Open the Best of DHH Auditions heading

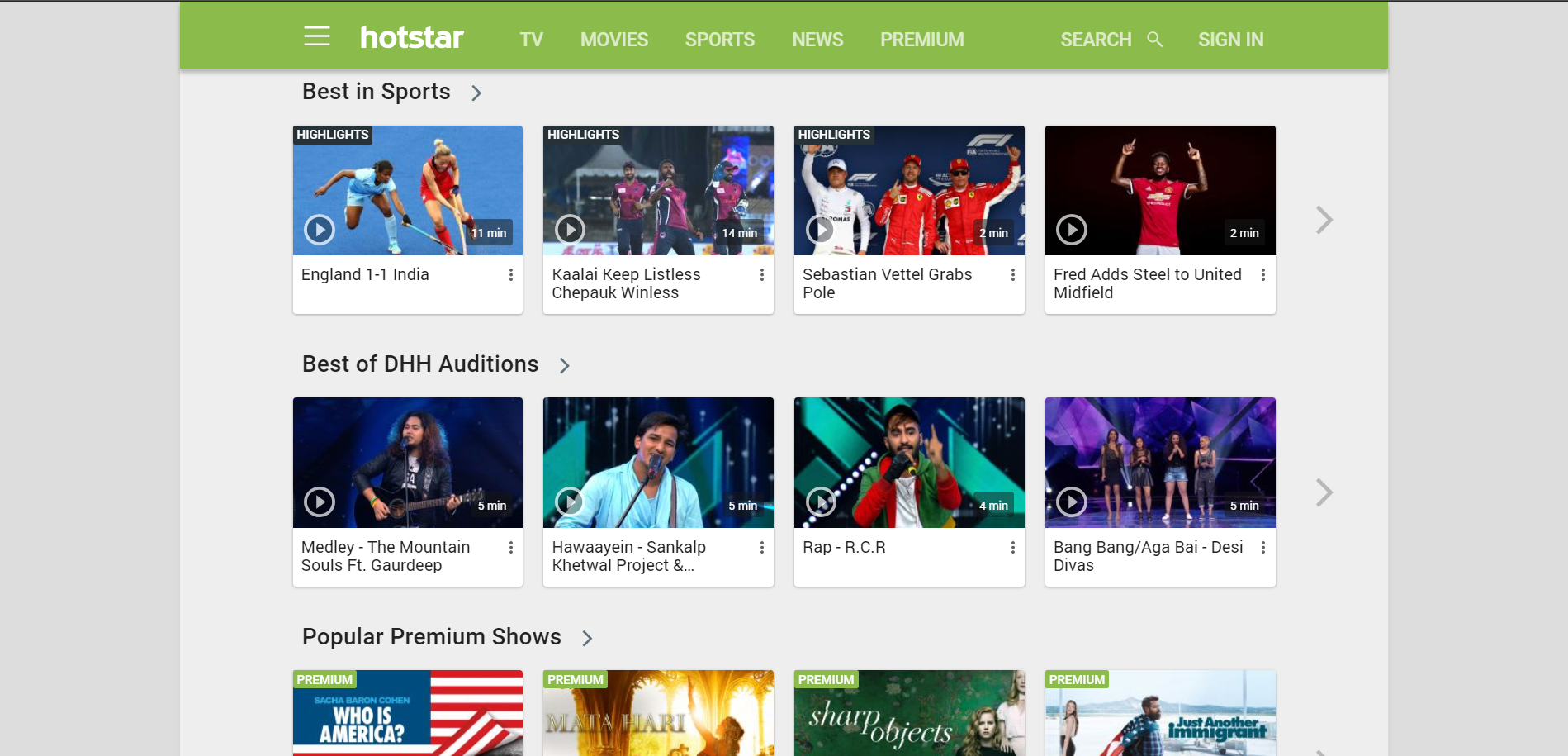[x=420, y=364]
